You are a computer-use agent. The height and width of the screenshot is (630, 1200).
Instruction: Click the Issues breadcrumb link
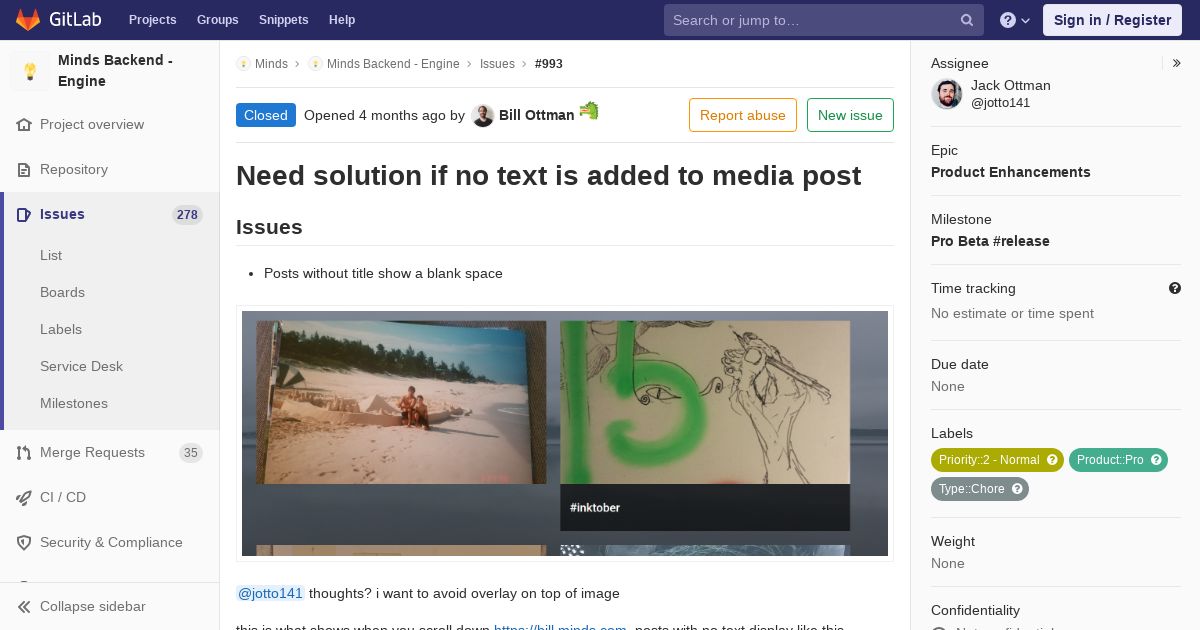[497, 64]
